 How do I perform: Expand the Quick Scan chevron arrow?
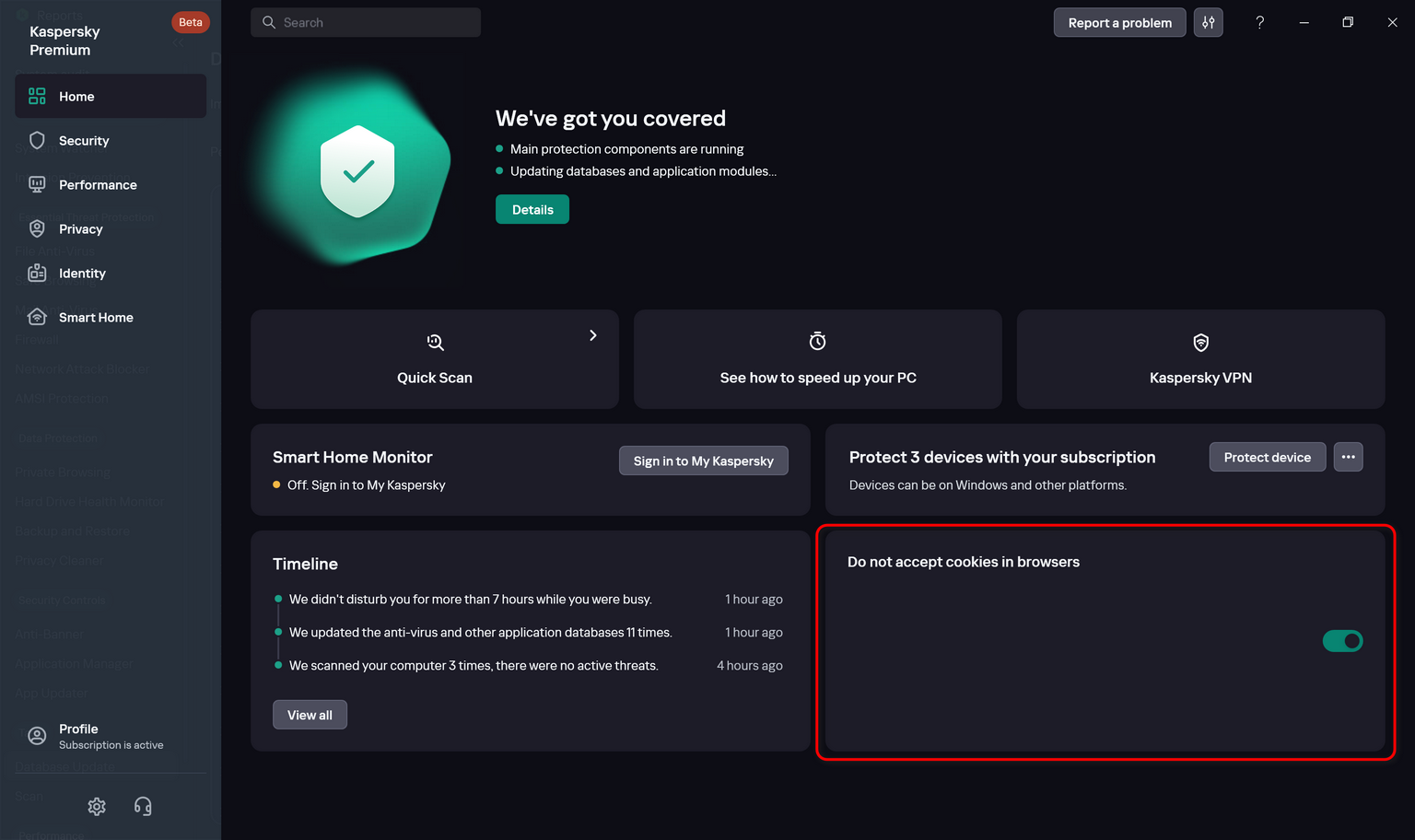coord(593,335)
